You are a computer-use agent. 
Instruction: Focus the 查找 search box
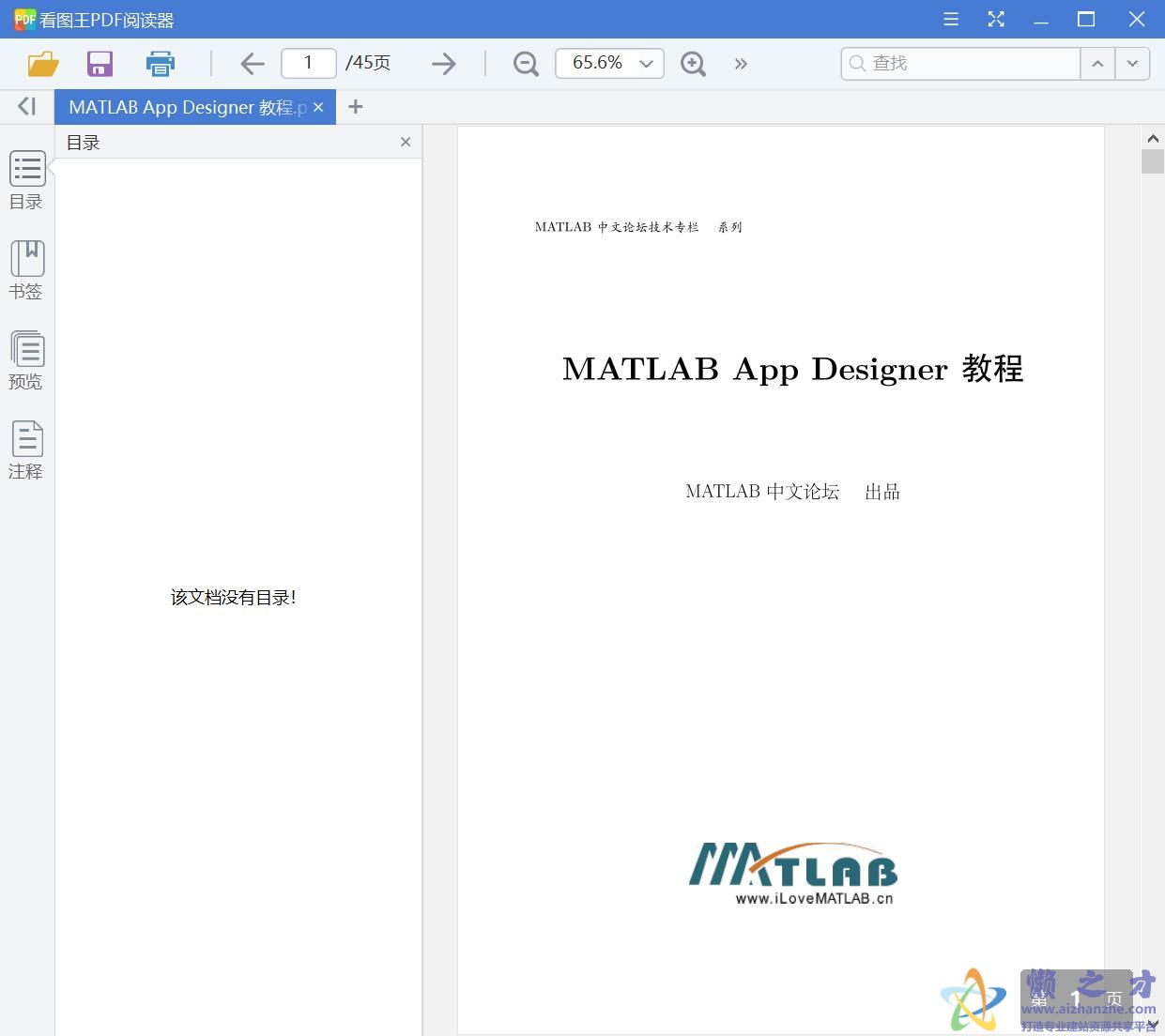[960, 63]
